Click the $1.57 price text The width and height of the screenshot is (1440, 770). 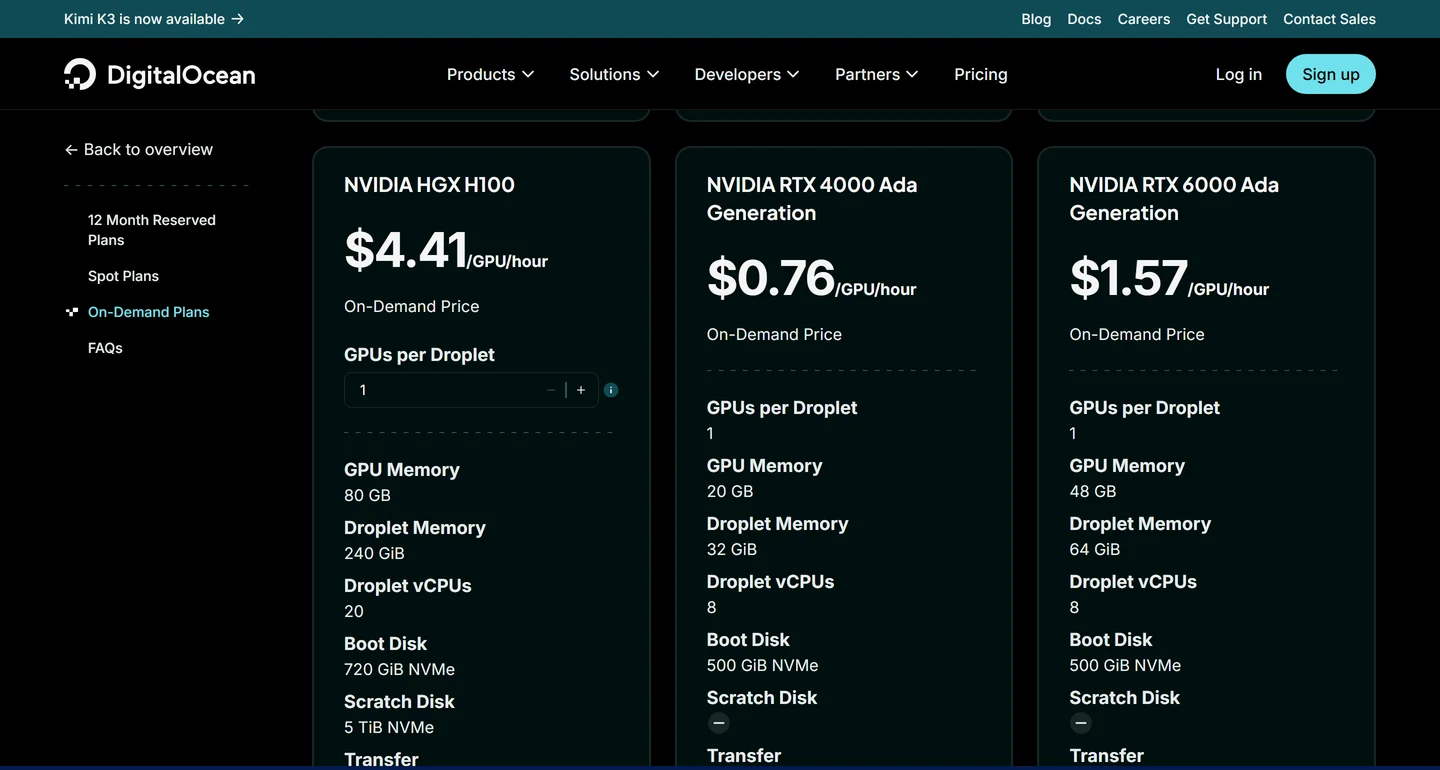pos(1129,278)
